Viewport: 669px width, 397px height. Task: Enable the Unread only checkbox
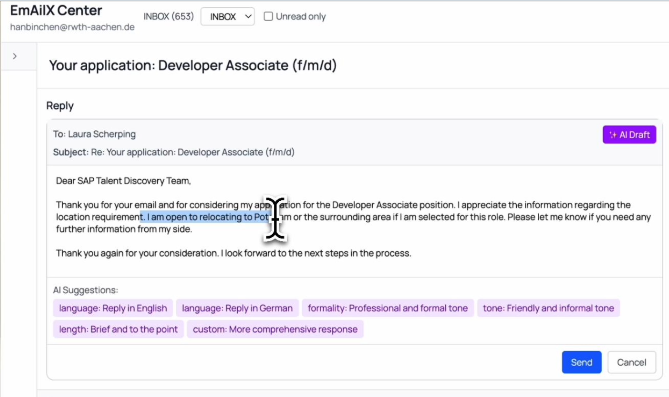pos(268,17)
